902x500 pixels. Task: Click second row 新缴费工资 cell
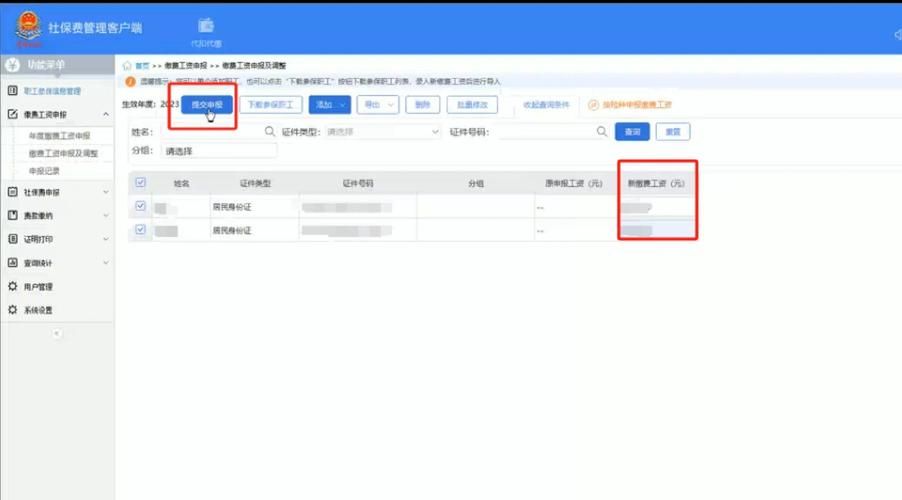656,230
